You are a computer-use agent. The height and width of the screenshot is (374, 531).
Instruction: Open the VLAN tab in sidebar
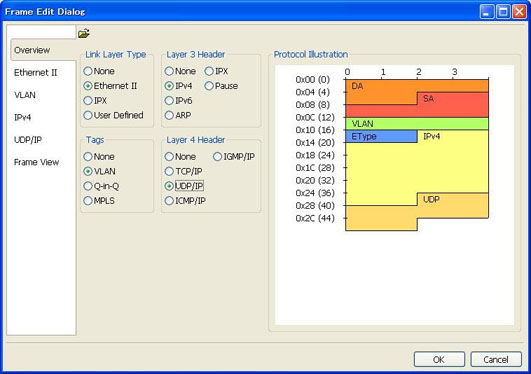[x=25, y=95]
